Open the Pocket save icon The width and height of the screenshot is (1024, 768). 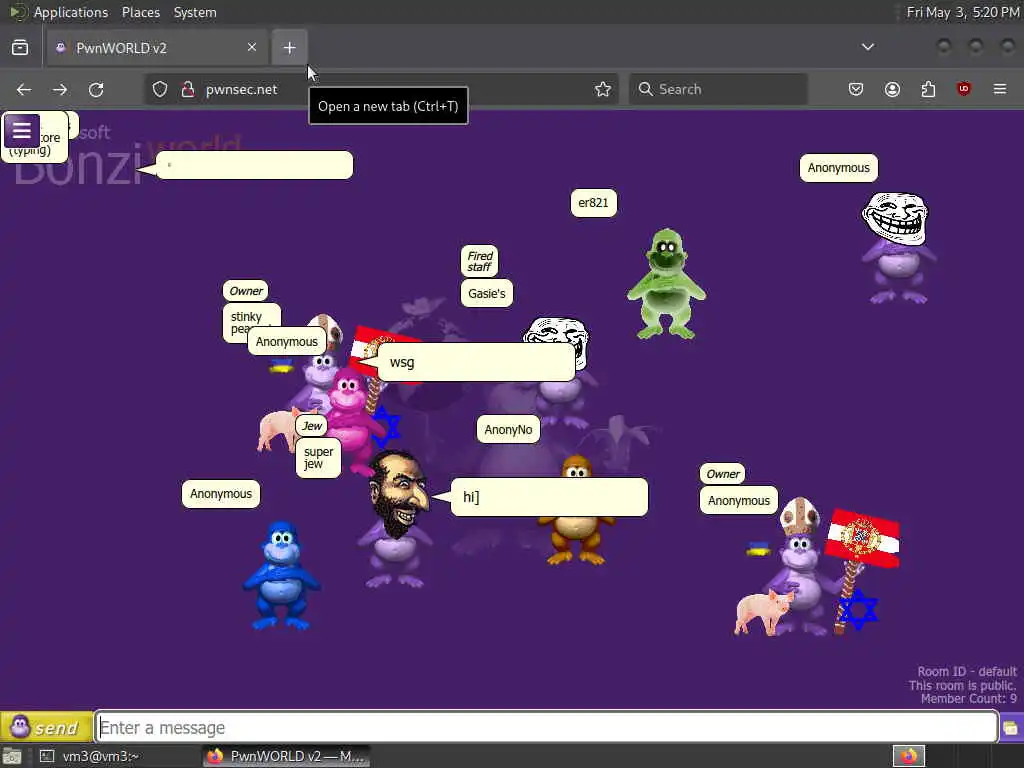[x=856, y=89]
